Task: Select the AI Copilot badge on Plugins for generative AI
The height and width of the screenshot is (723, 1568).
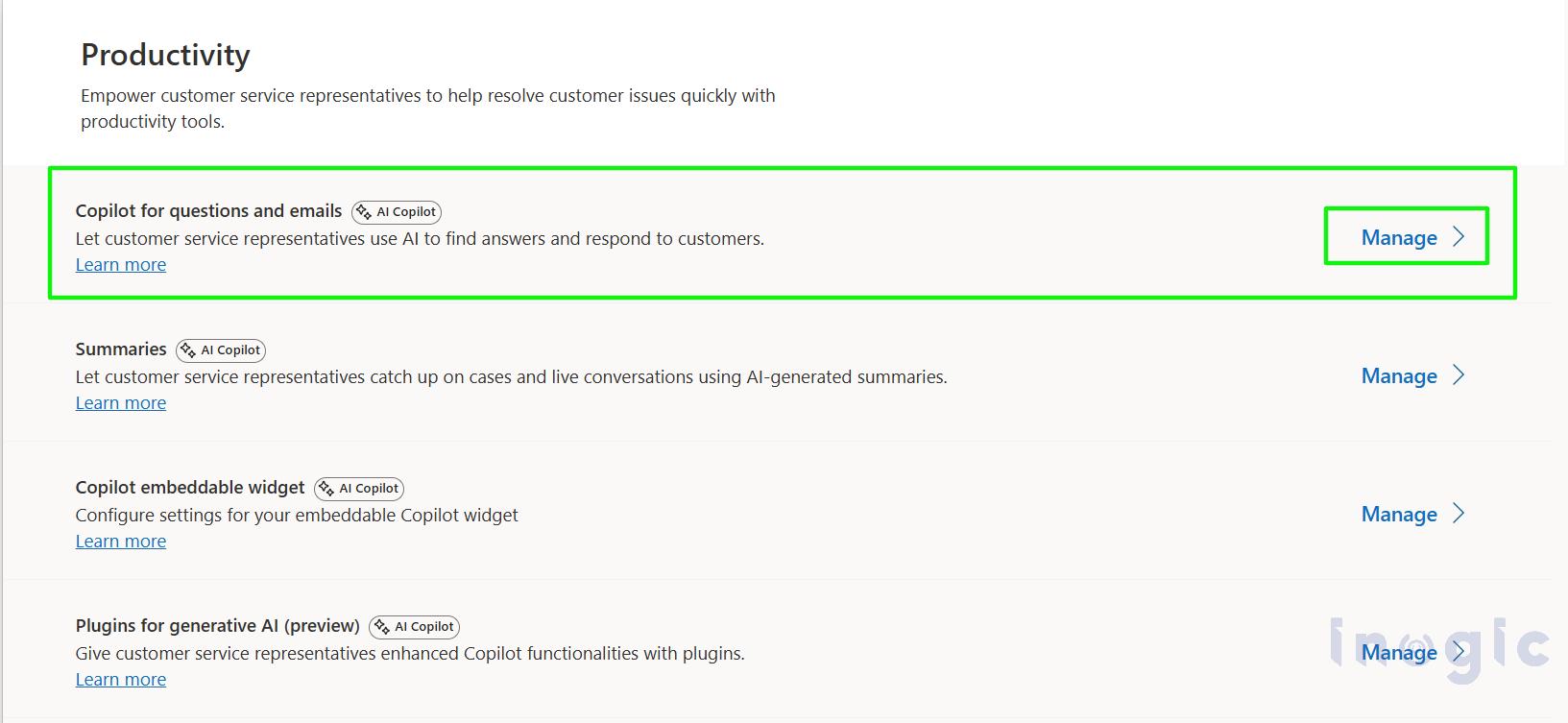Action: coord(413,626)
